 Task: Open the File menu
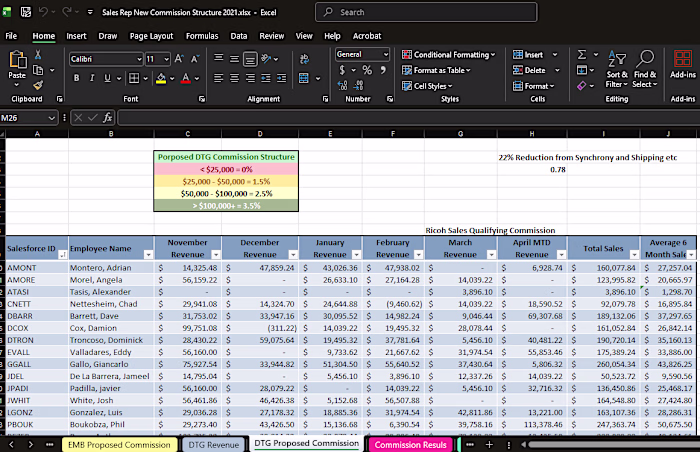pyautogui.click(x=11, y=36)
